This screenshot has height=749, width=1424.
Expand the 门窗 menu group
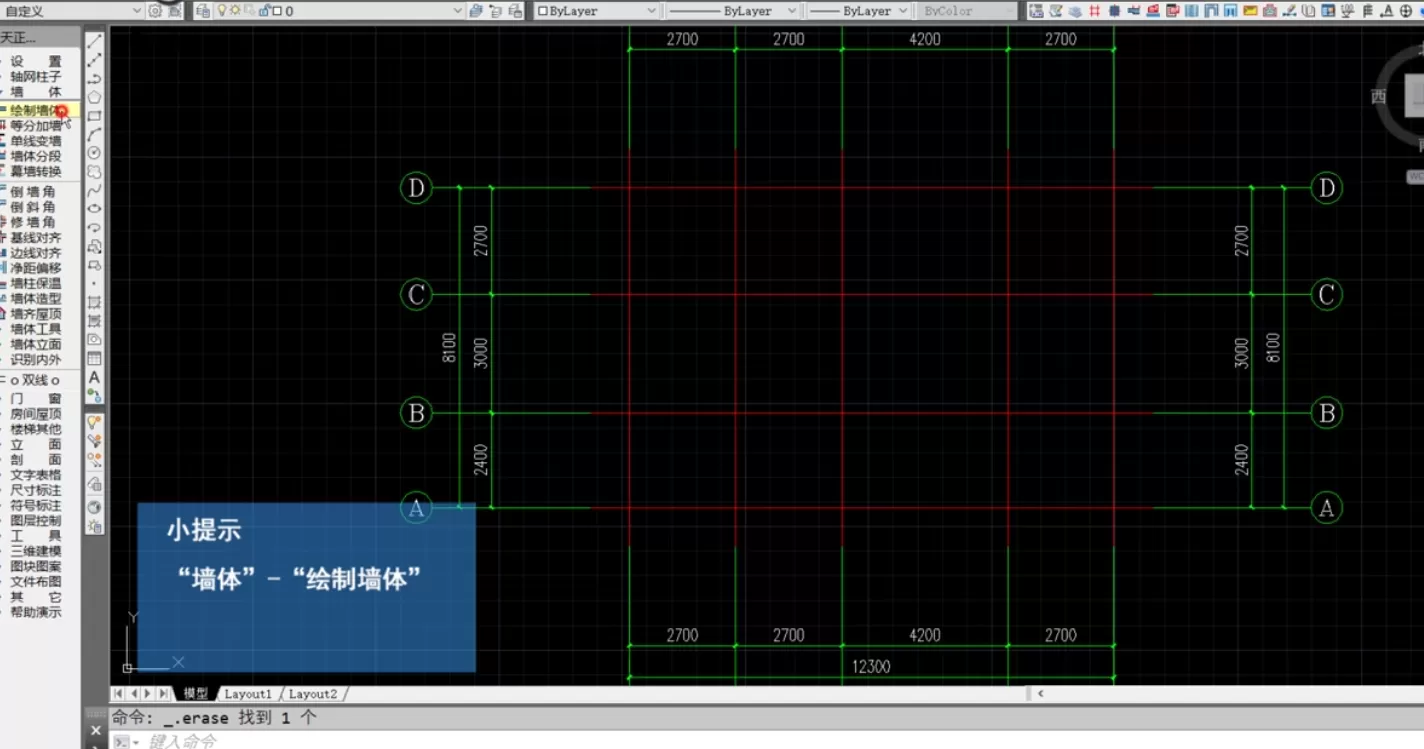click(36, 398)
